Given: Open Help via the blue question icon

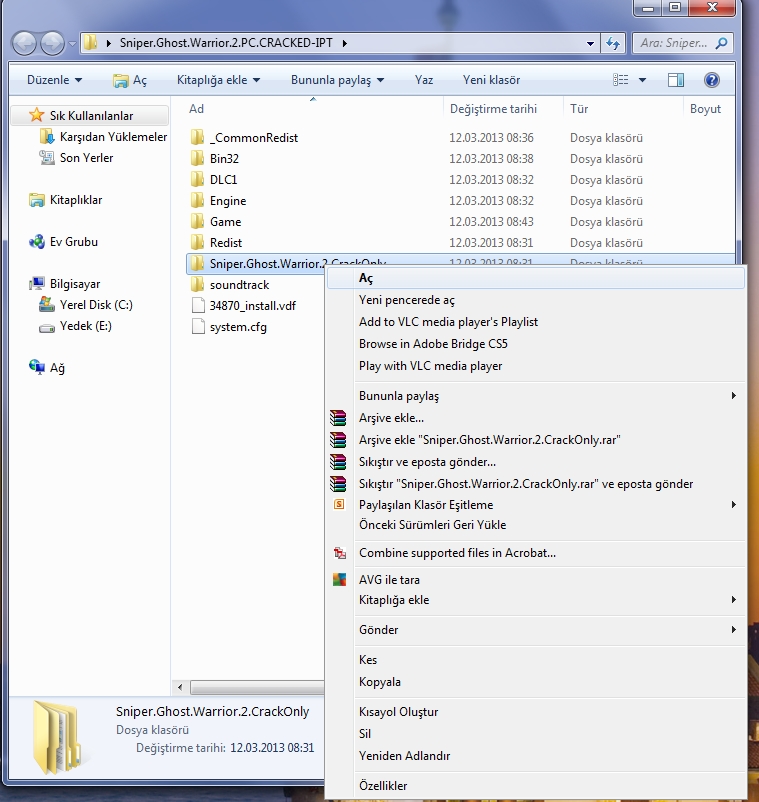Looking at the screenshot, I should 711,80.
